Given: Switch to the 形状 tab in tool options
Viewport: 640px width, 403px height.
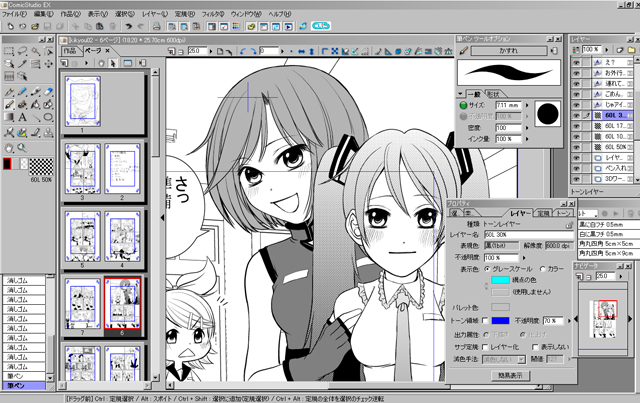Looking at the screenshot, I should [x=493, y=94].
